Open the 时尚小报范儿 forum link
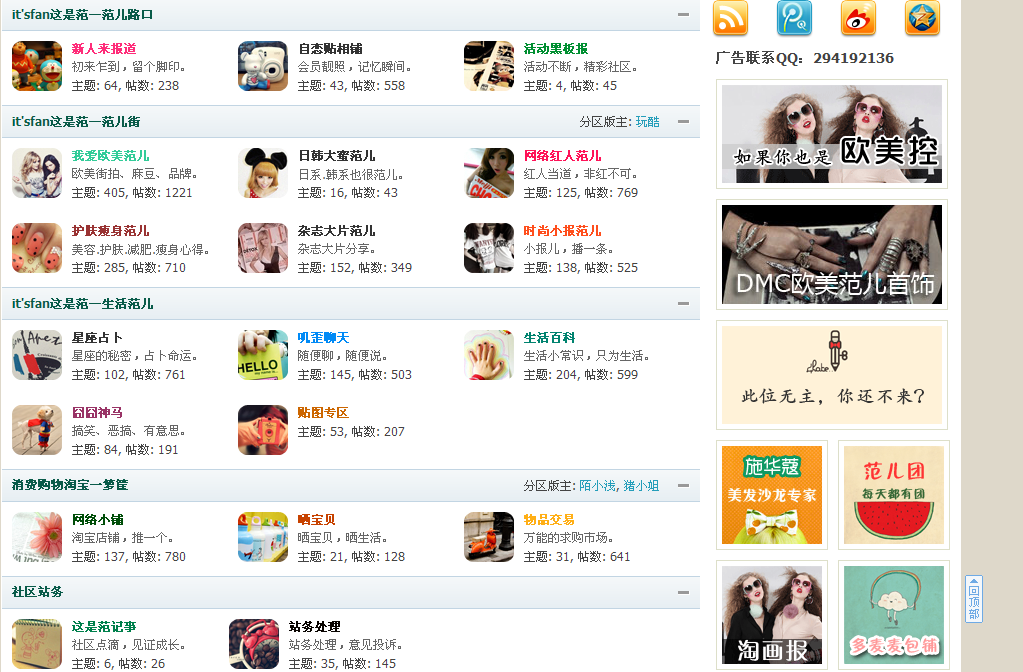The width and height of the screenshot is (1023, 672). 562,230
